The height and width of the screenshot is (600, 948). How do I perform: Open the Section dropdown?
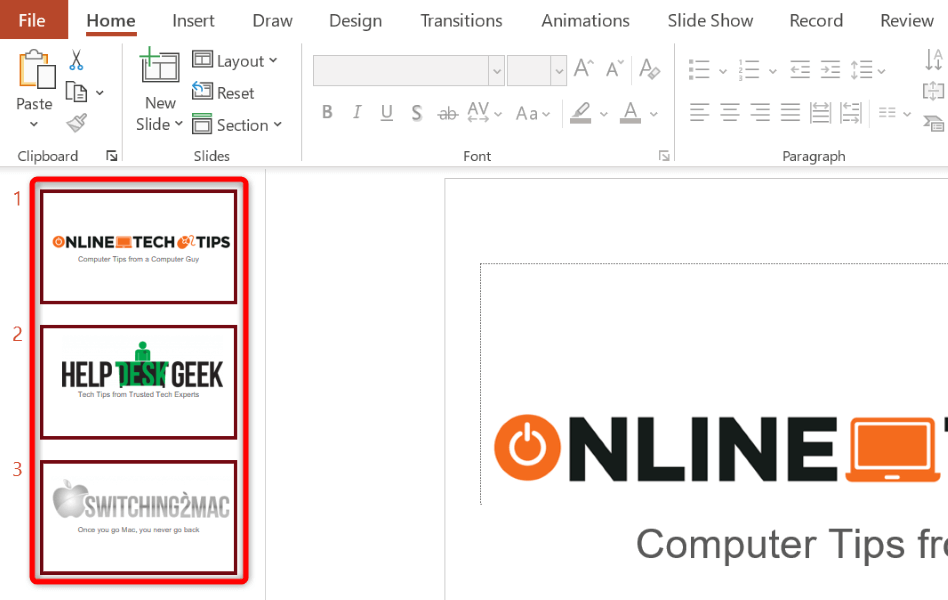pyautogui.click(x=237, y=125)
